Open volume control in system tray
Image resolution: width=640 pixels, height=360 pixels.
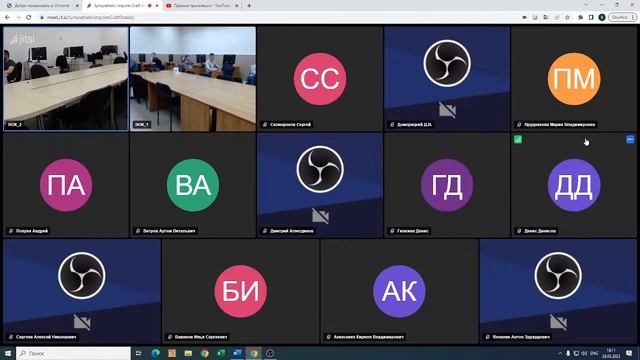click(584, 353)
